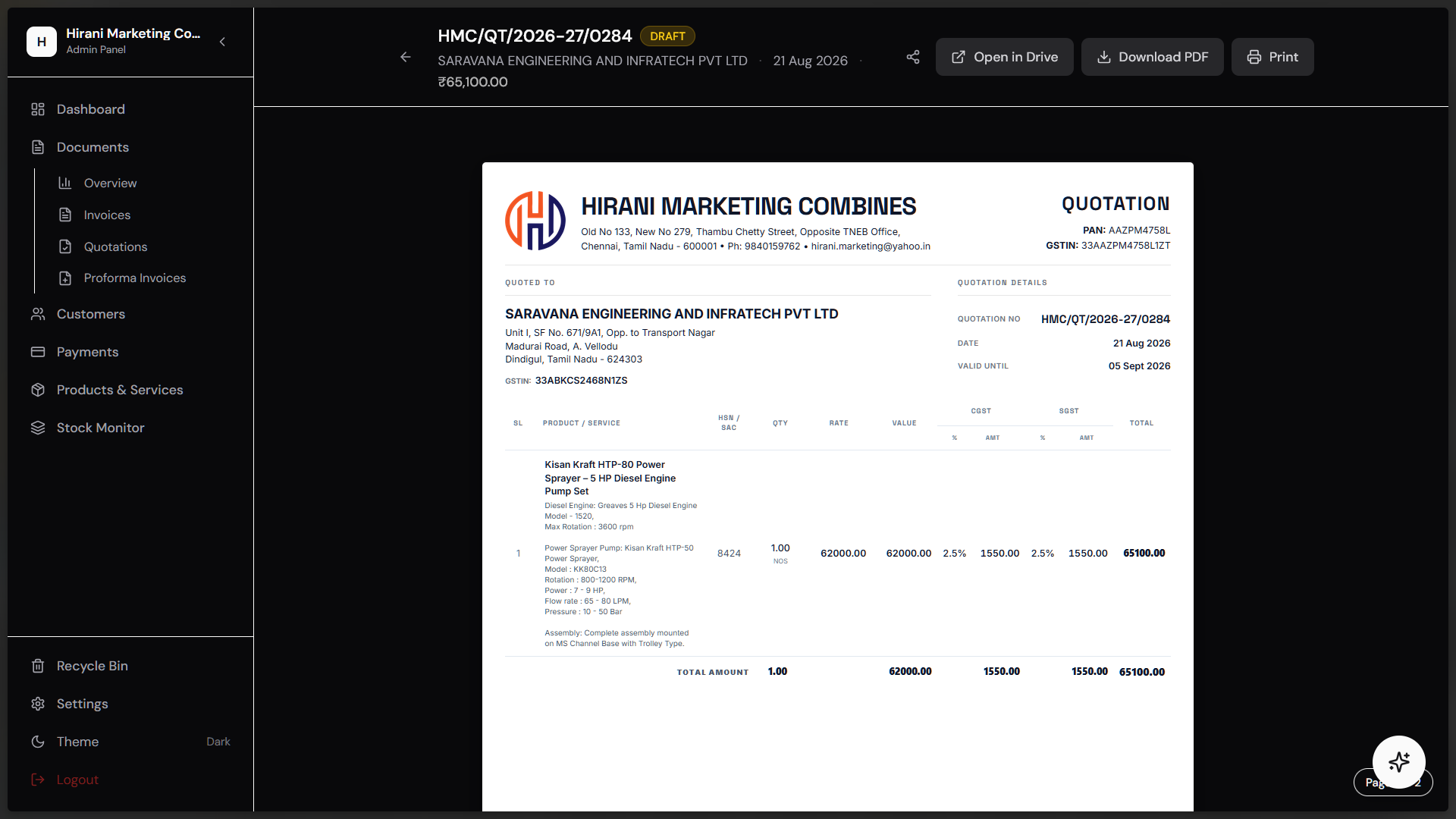This screenshot has height=819, width=1456.
Task: Click the Overview bar chart icon
Action: pyautogui.click(x=65, y=183)
